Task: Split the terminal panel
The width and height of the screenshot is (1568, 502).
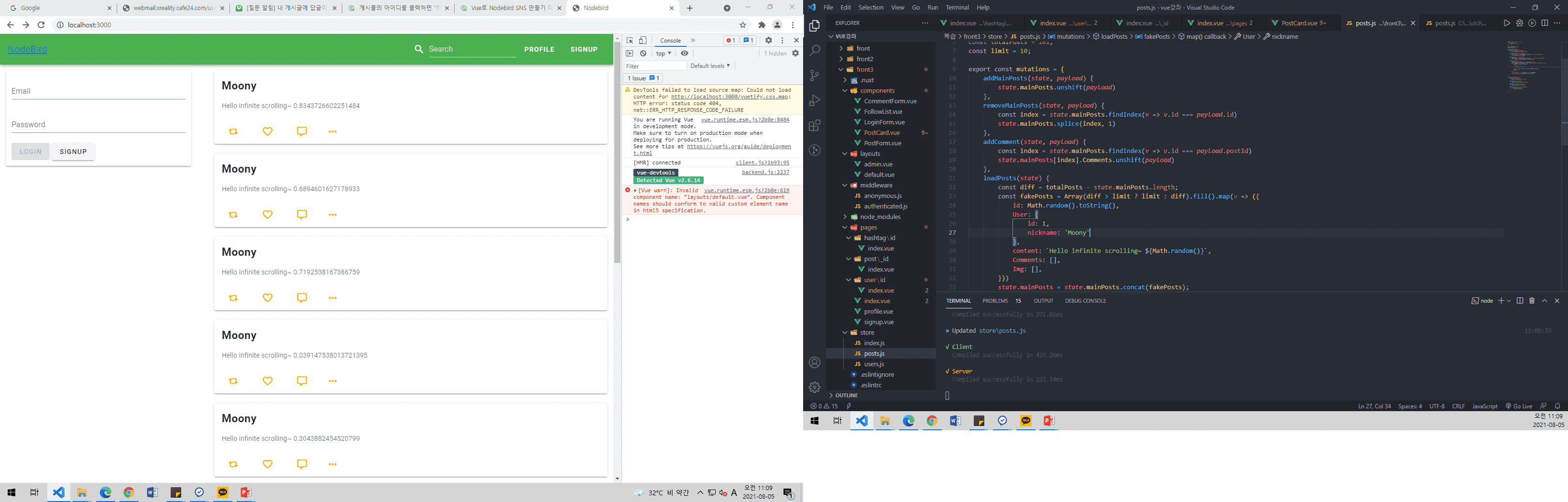Action: point(1520,301)
